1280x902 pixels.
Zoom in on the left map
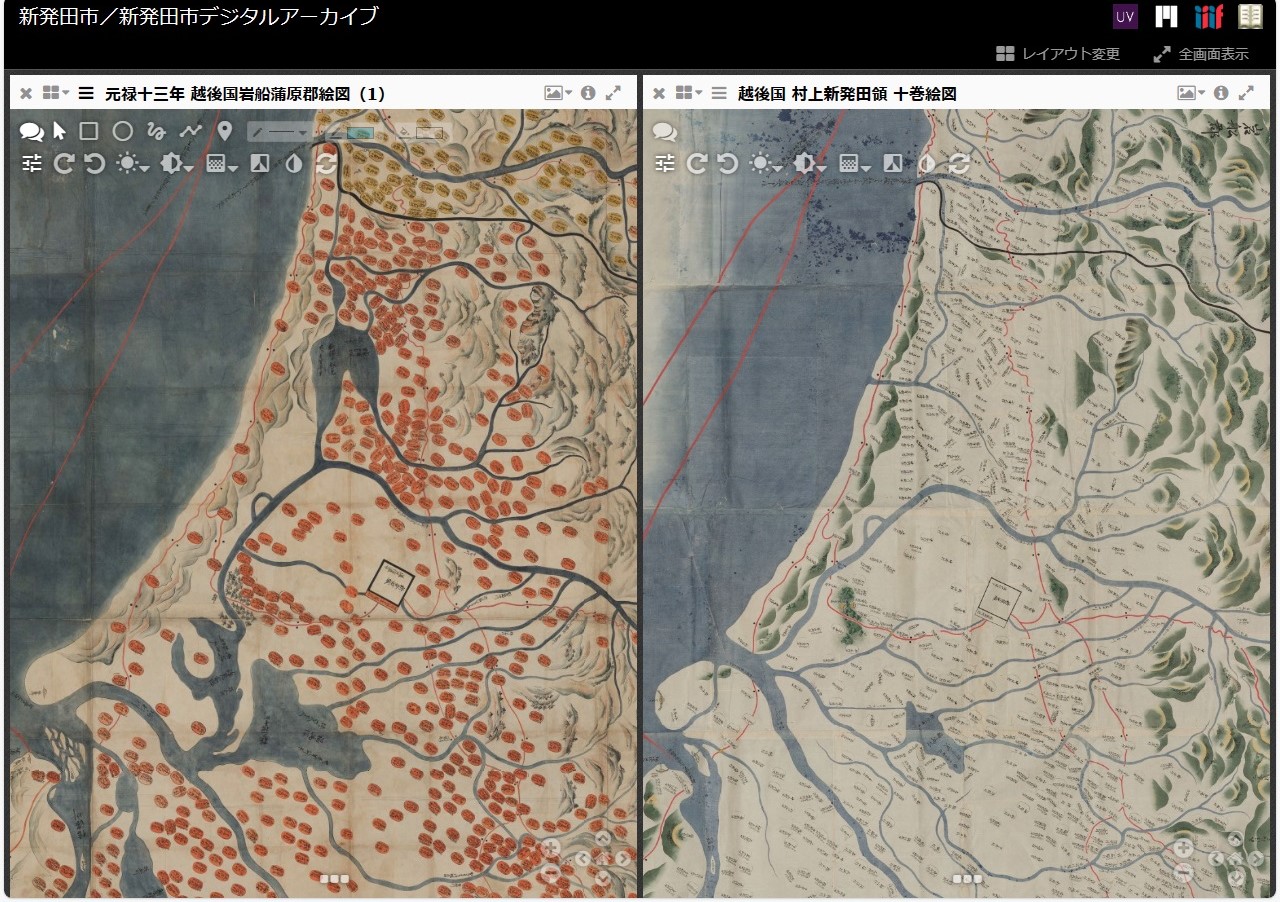pyautogui.click(x=551, y=848)
